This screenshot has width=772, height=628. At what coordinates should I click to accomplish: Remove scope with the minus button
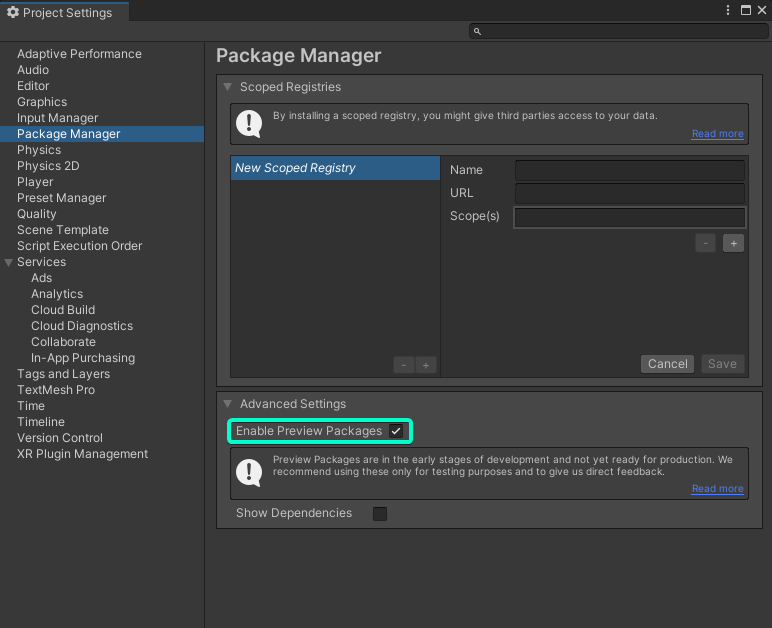tap(705, 243)
